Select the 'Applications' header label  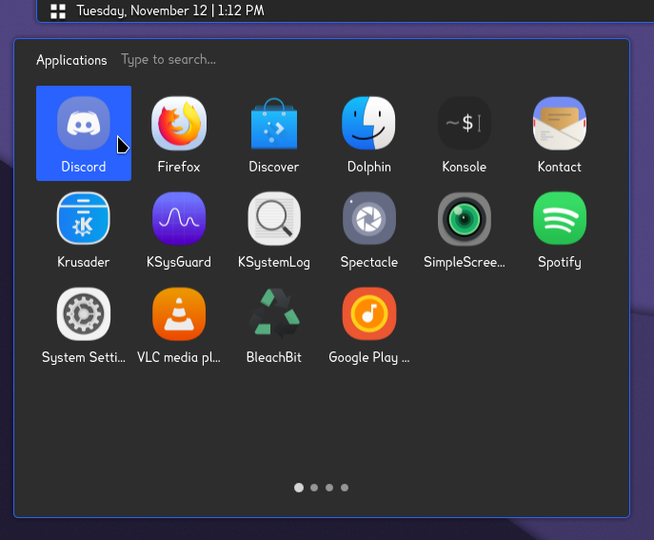pos(72,60)
